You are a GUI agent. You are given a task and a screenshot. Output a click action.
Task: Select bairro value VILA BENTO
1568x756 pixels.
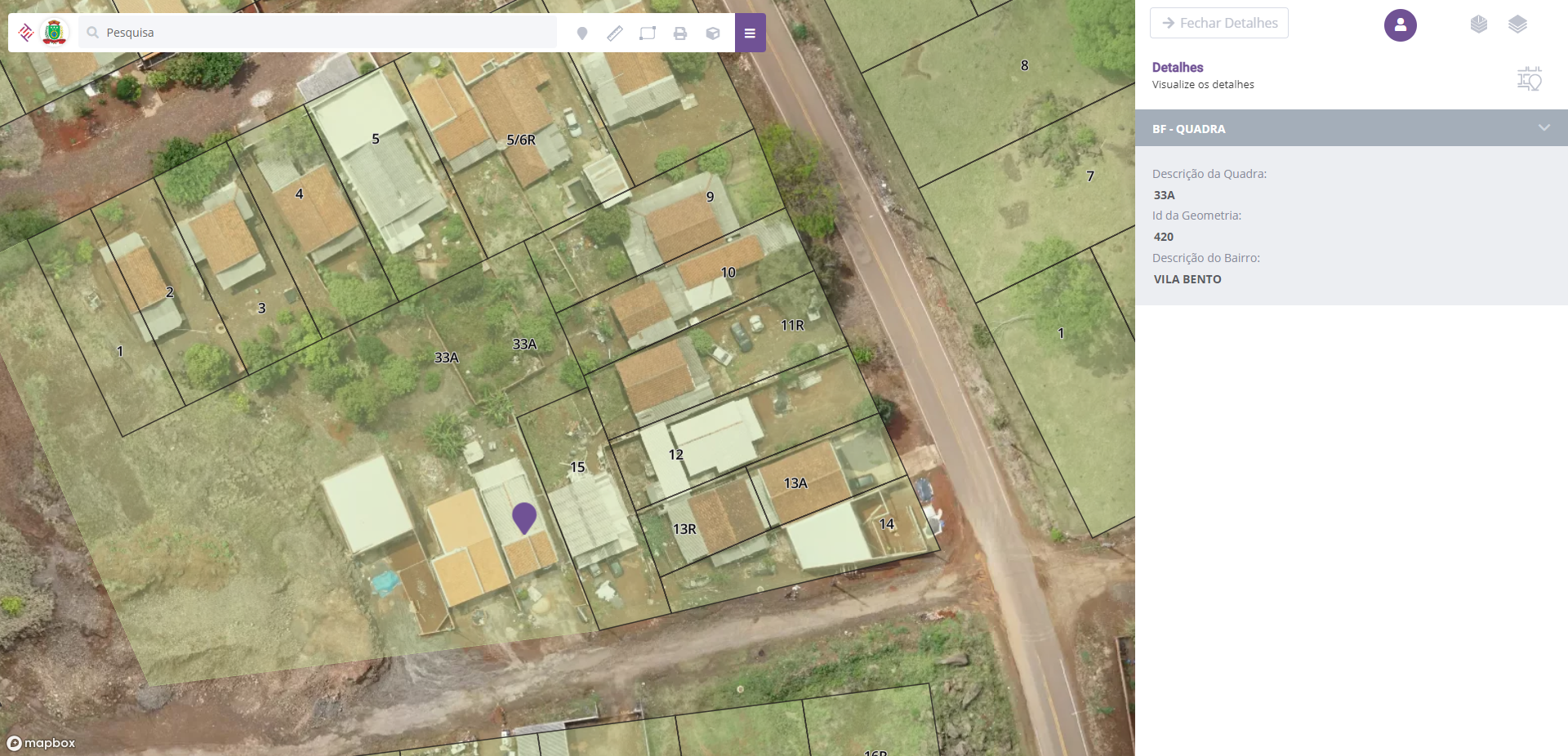point(1187,279)
